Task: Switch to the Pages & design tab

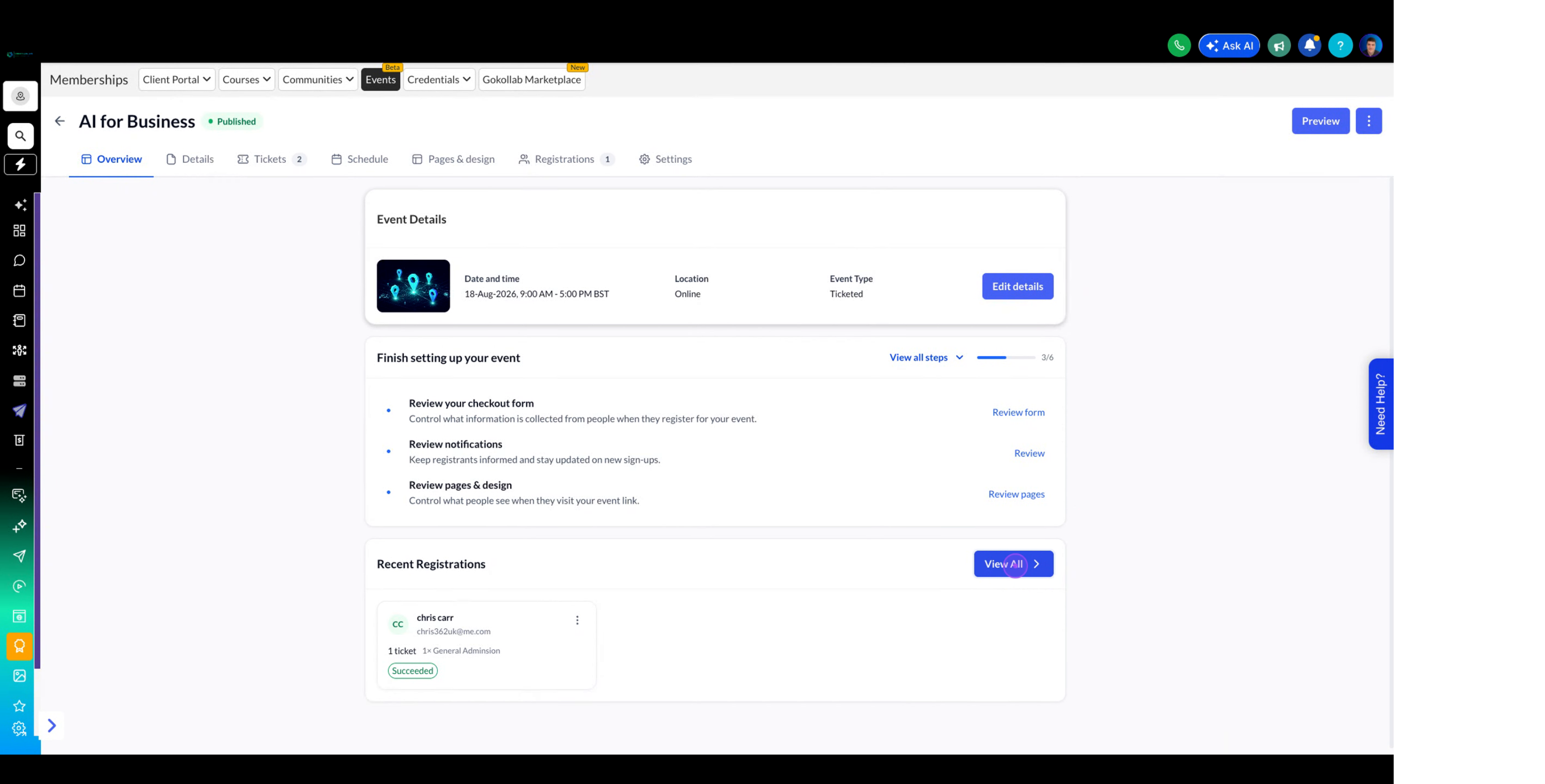Action: [x=454, y=159]
